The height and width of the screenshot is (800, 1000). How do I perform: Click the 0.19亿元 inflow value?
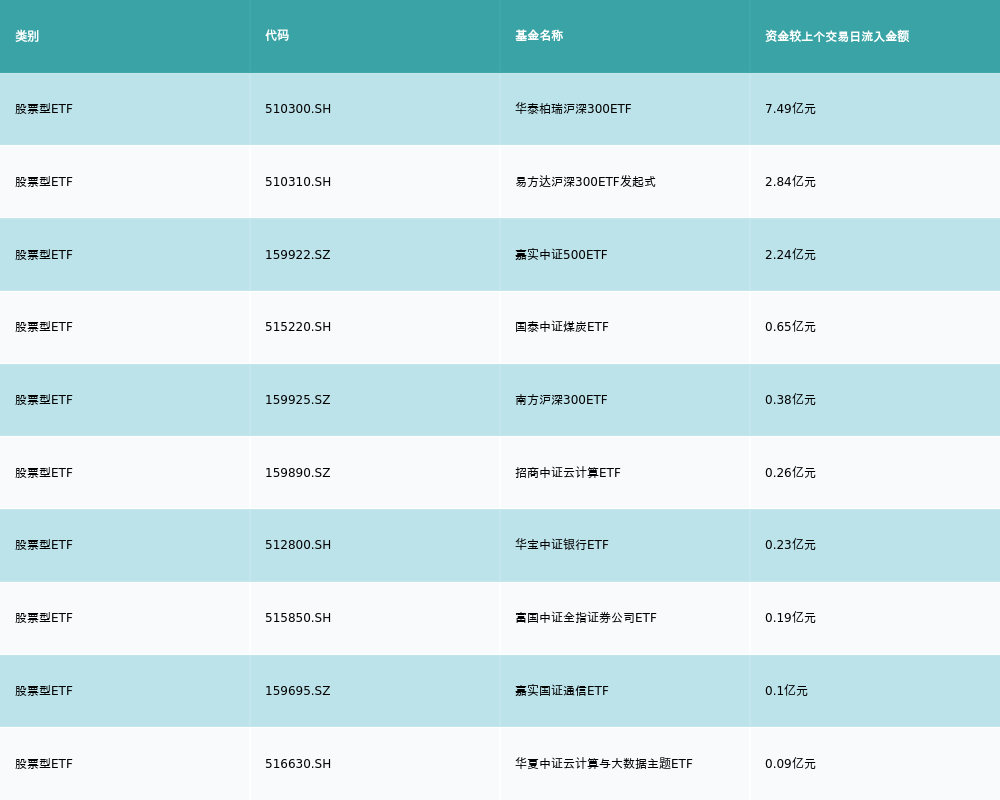[790, 618]
